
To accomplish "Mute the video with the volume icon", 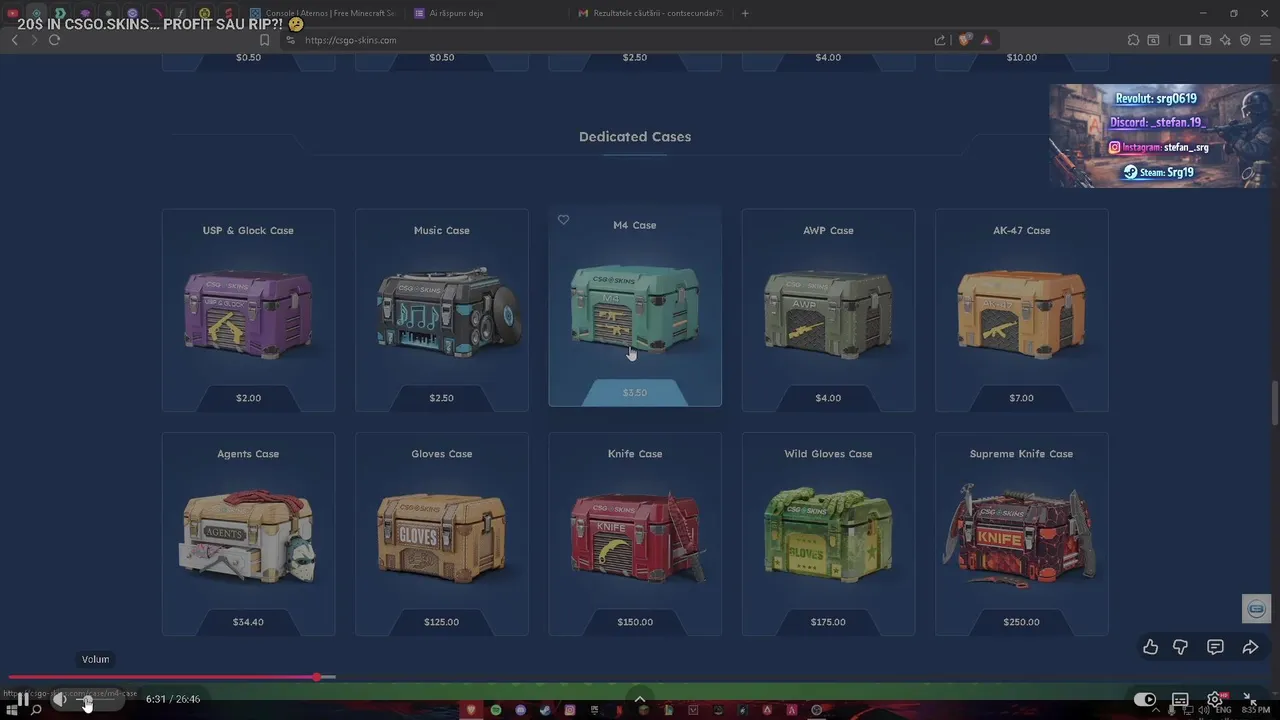I will click(x=59, y=699).
